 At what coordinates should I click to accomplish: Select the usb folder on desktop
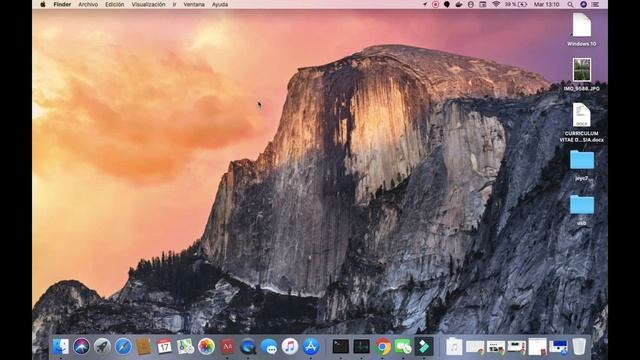click(x=582, y=205)
